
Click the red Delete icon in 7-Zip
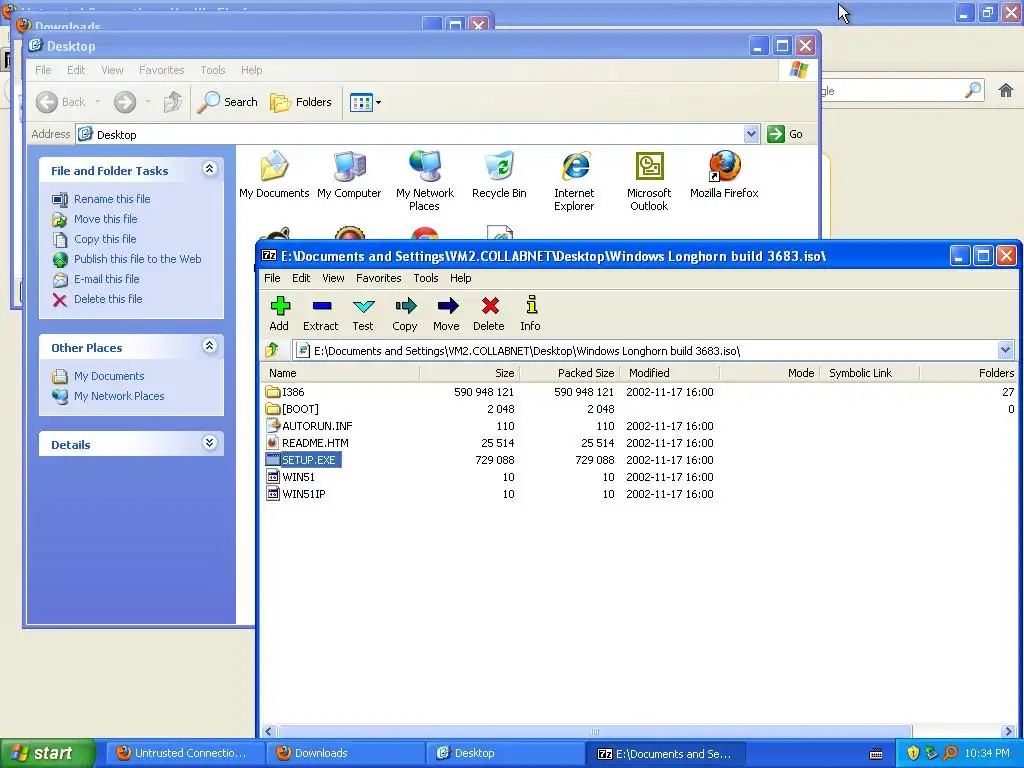pos(489,313)
